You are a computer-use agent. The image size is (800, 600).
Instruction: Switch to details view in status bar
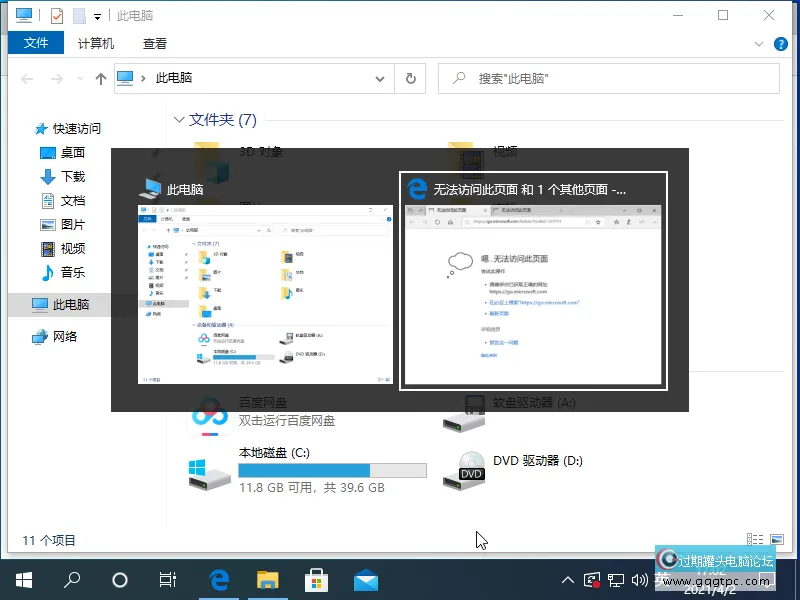756,540
